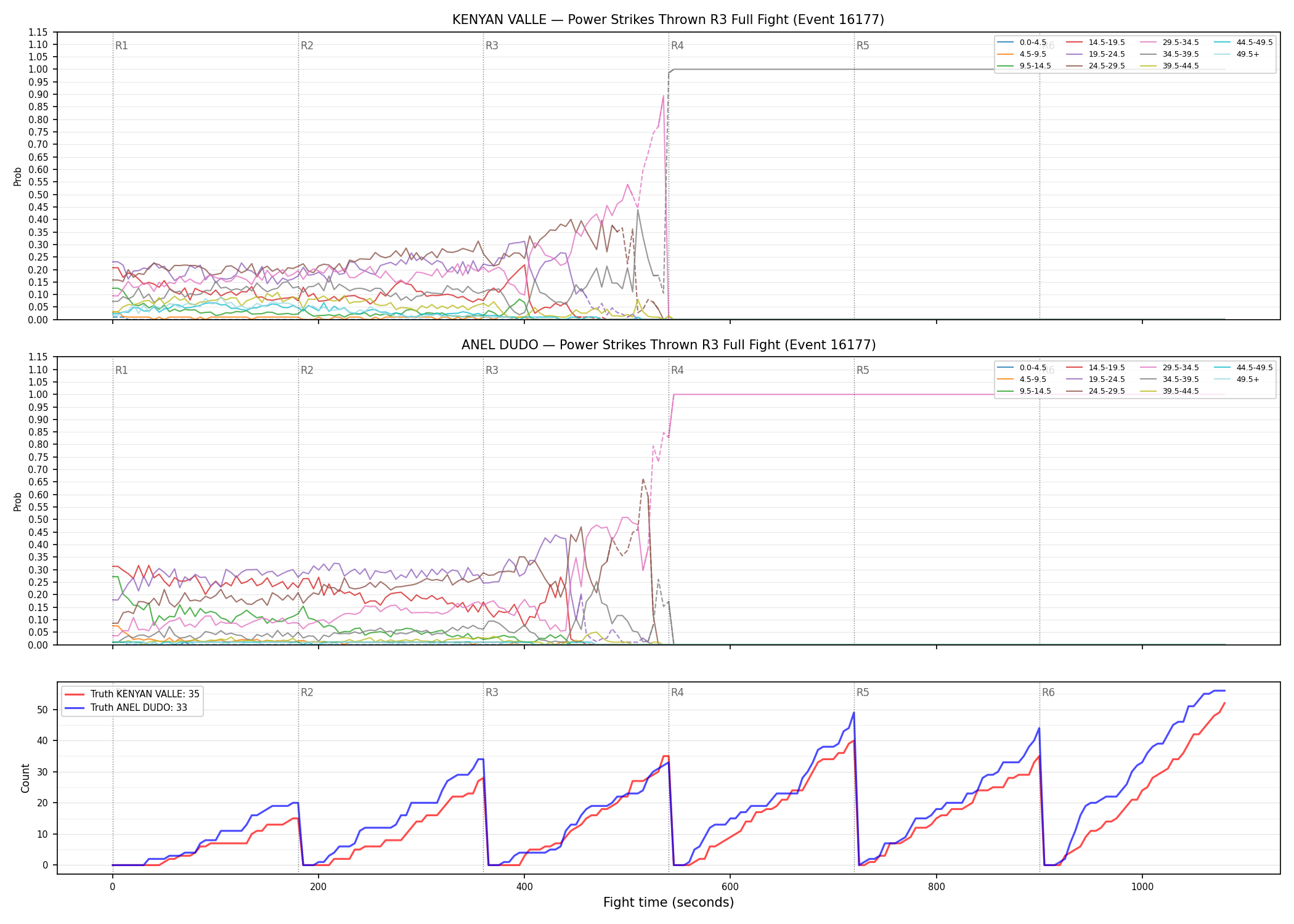Click the 1000 tick on the fight time axis
Image resolution: width=1294 pixels, height=924 pixels.
[1142, 886]
